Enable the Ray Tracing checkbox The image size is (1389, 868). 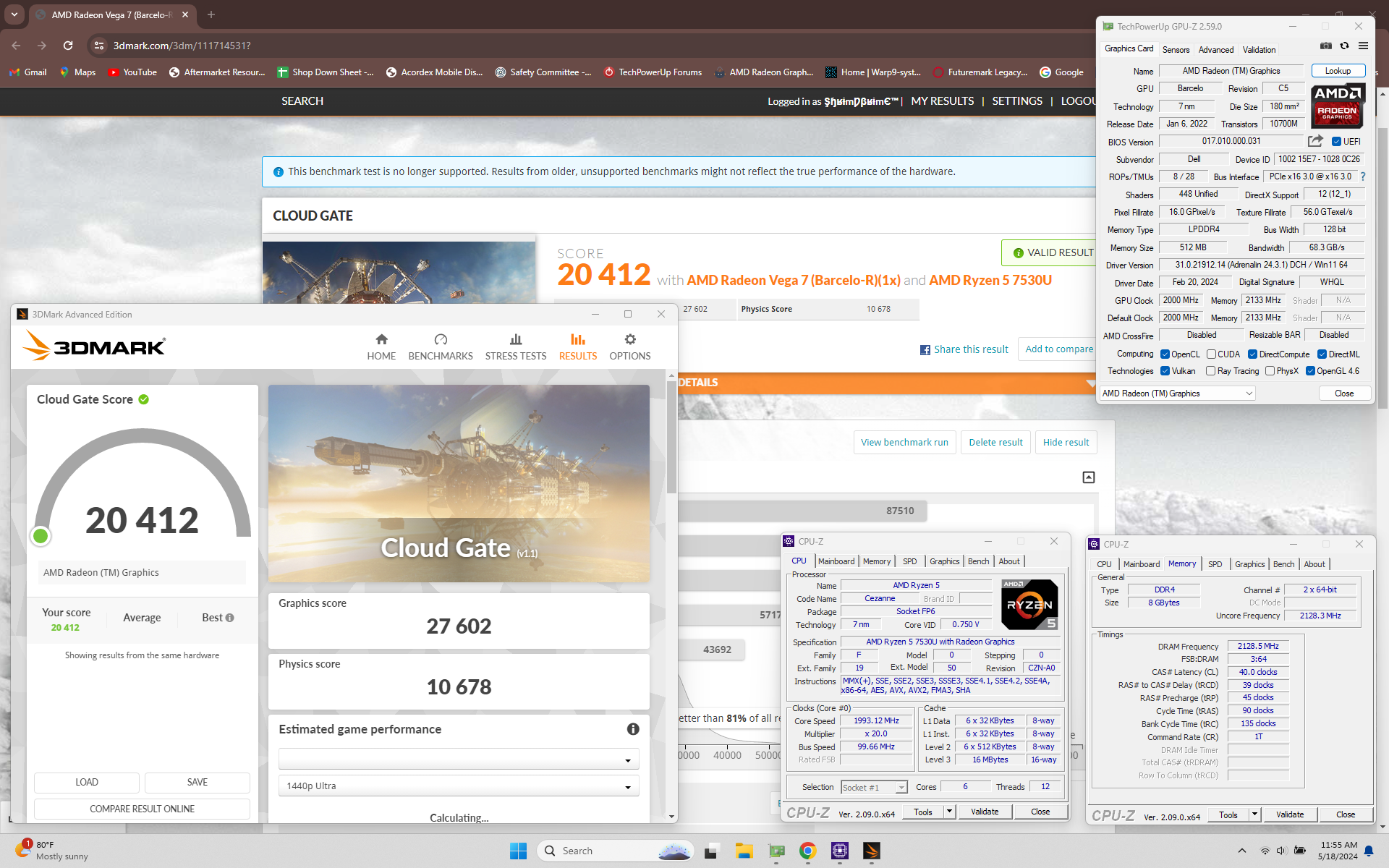[1210, 371]
